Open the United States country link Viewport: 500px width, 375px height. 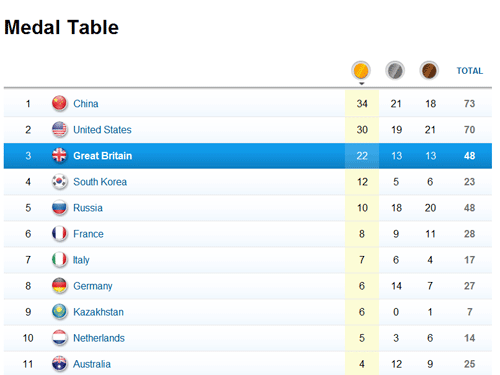coord(102,130)
